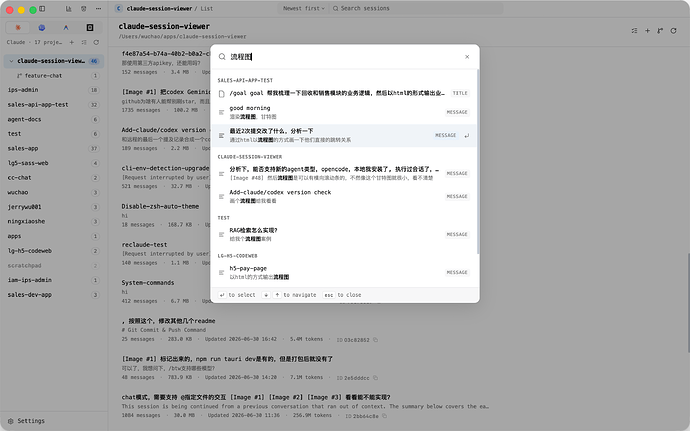Open the good morning search result
690x431 pixels.
[x=344, y=112]
